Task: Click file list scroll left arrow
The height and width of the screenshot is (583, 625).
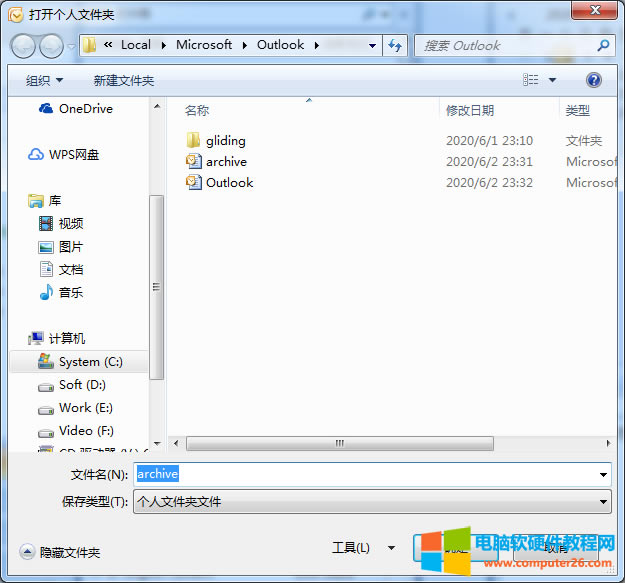Action: pyautogui.click(x=176, y=443)
